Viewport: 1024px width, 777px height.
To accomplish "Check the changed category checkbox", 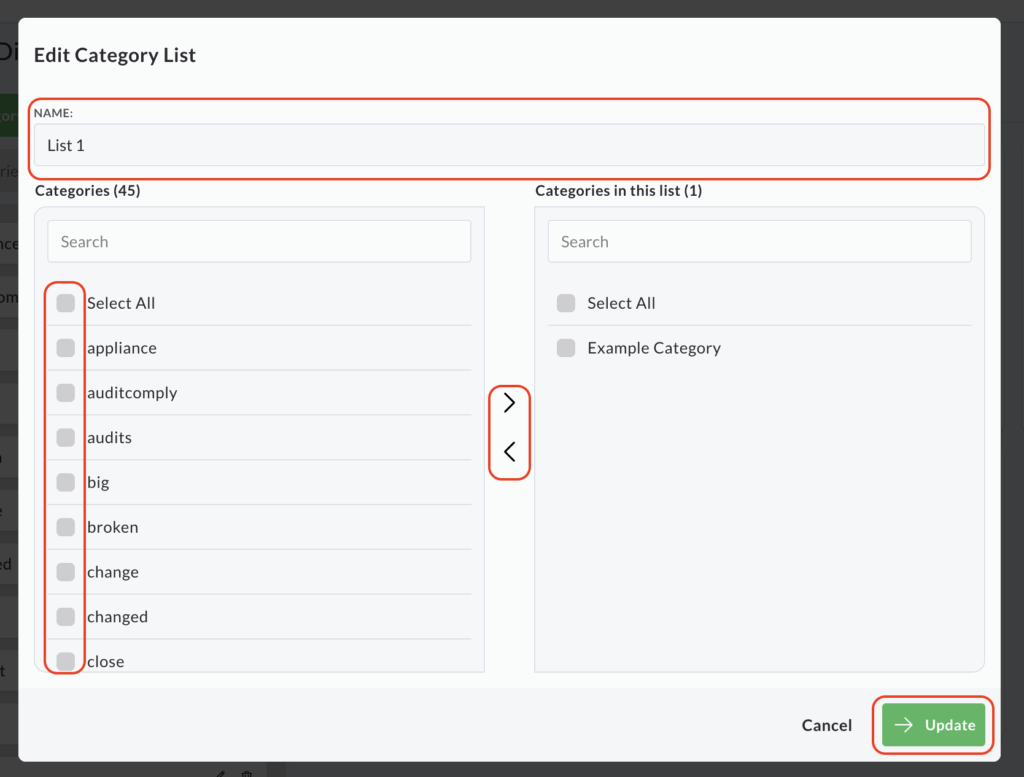I will [66, 616].
